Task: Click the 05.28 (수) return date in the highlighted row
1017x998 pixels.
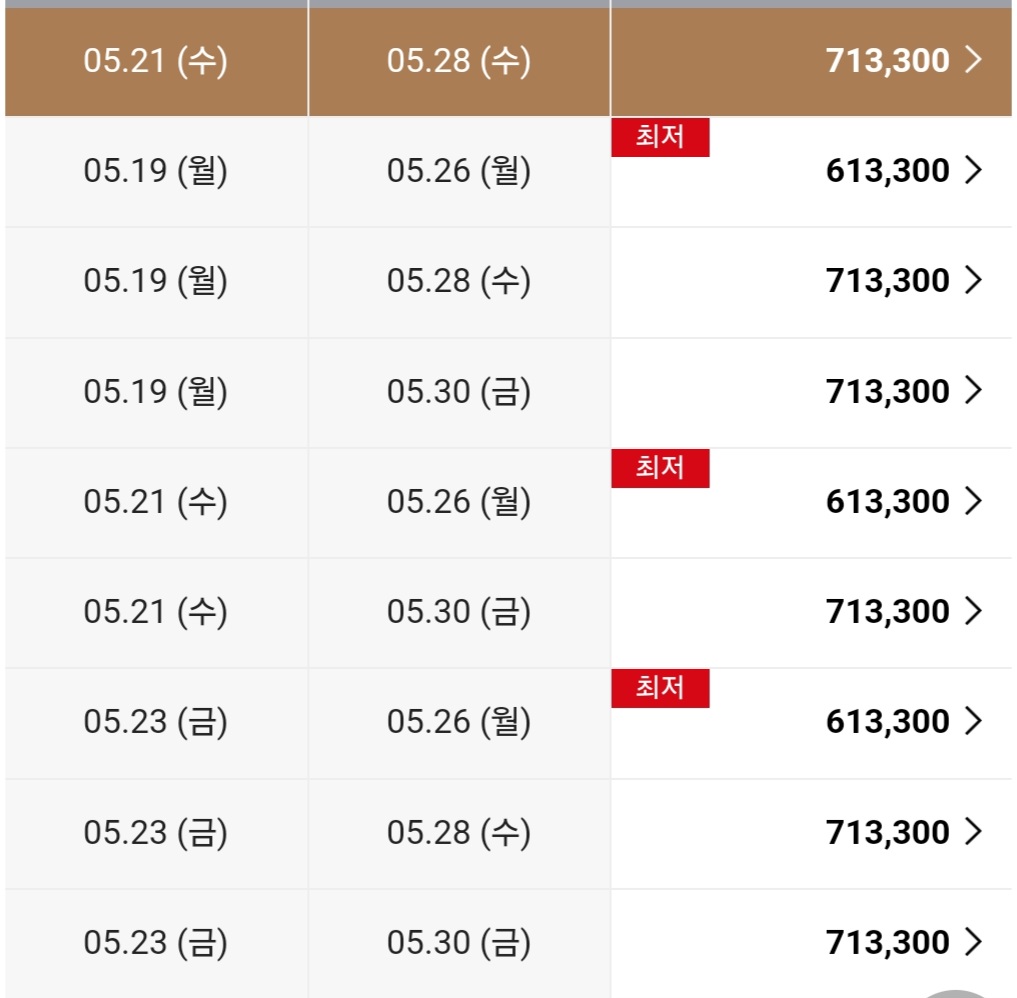Action: point(459,61)
